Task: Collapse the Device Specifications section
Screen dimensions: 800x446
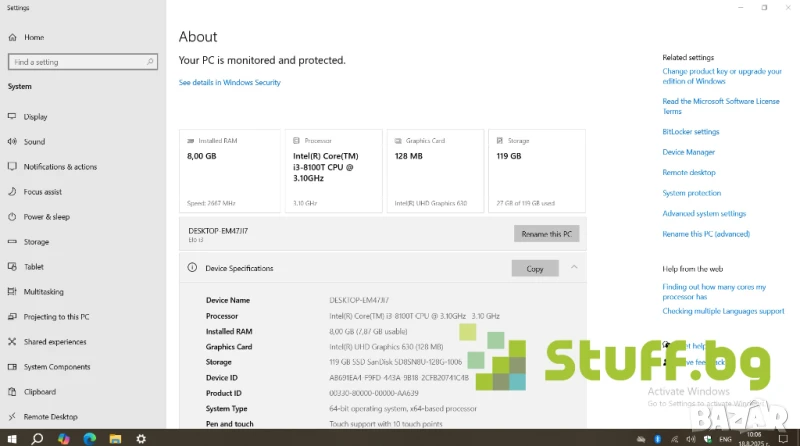Action: tap(574, 268)
